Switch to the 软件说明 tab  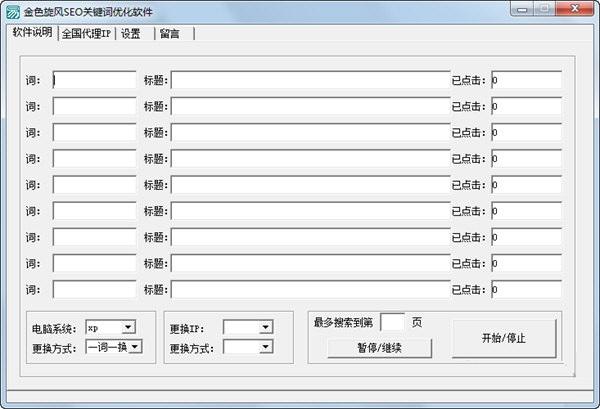[31, 32]
